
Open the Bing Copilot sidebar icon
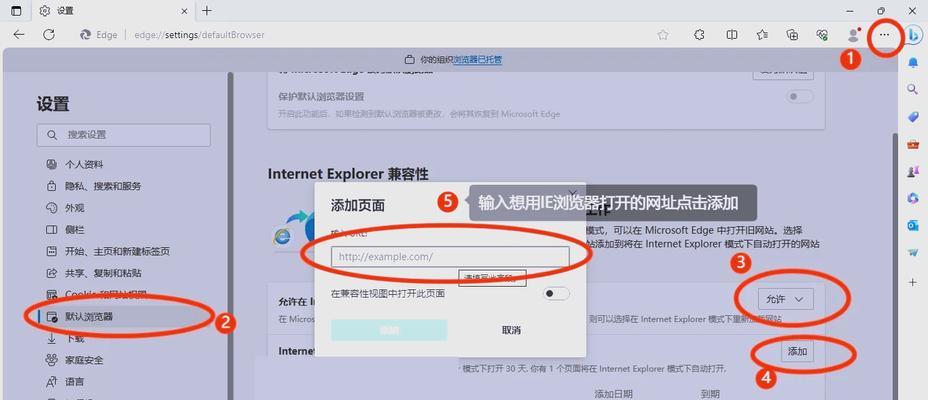[x=913, y=36]
